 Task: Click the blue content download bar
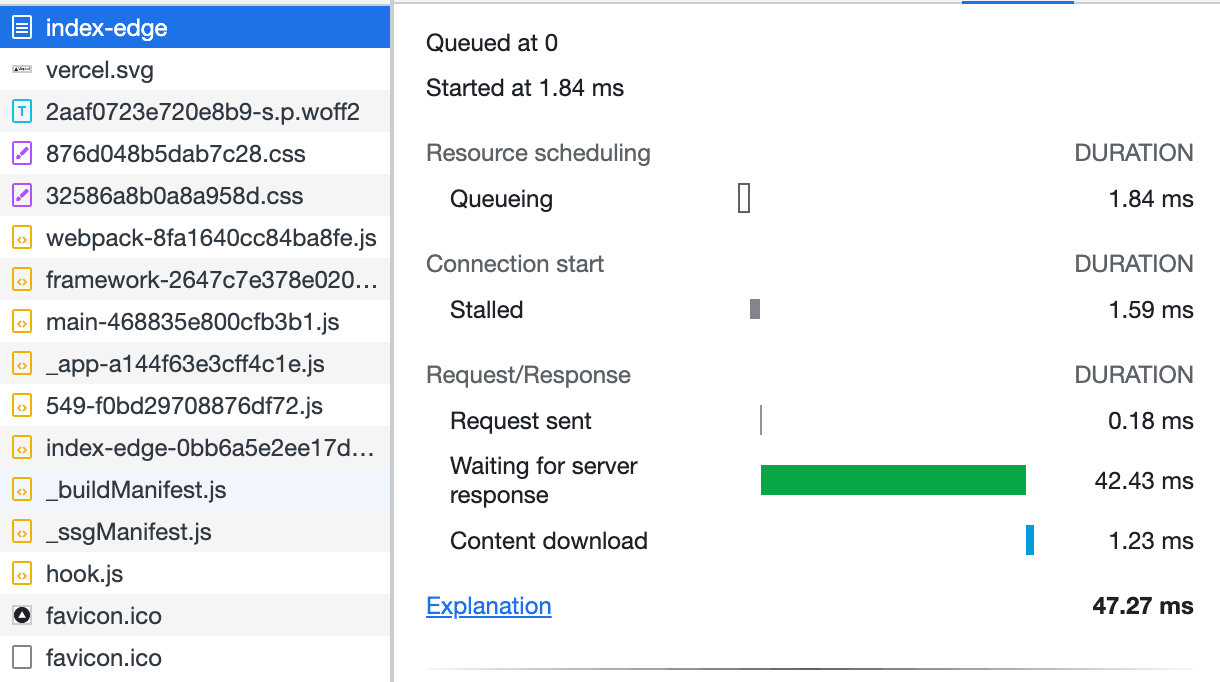[x=1030, y=540]
